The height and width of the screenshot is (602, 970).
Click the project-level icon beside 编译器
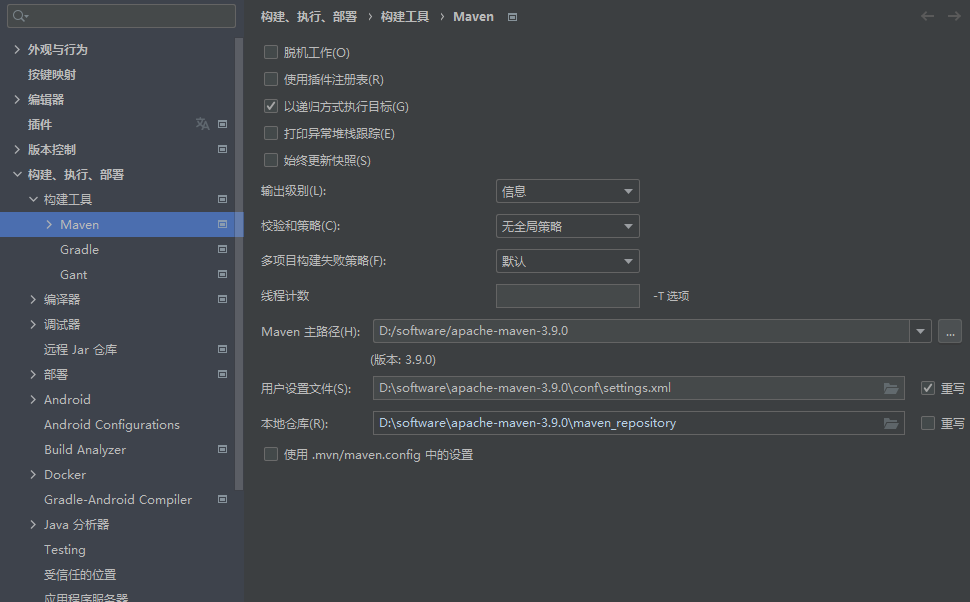coord(223,299)
